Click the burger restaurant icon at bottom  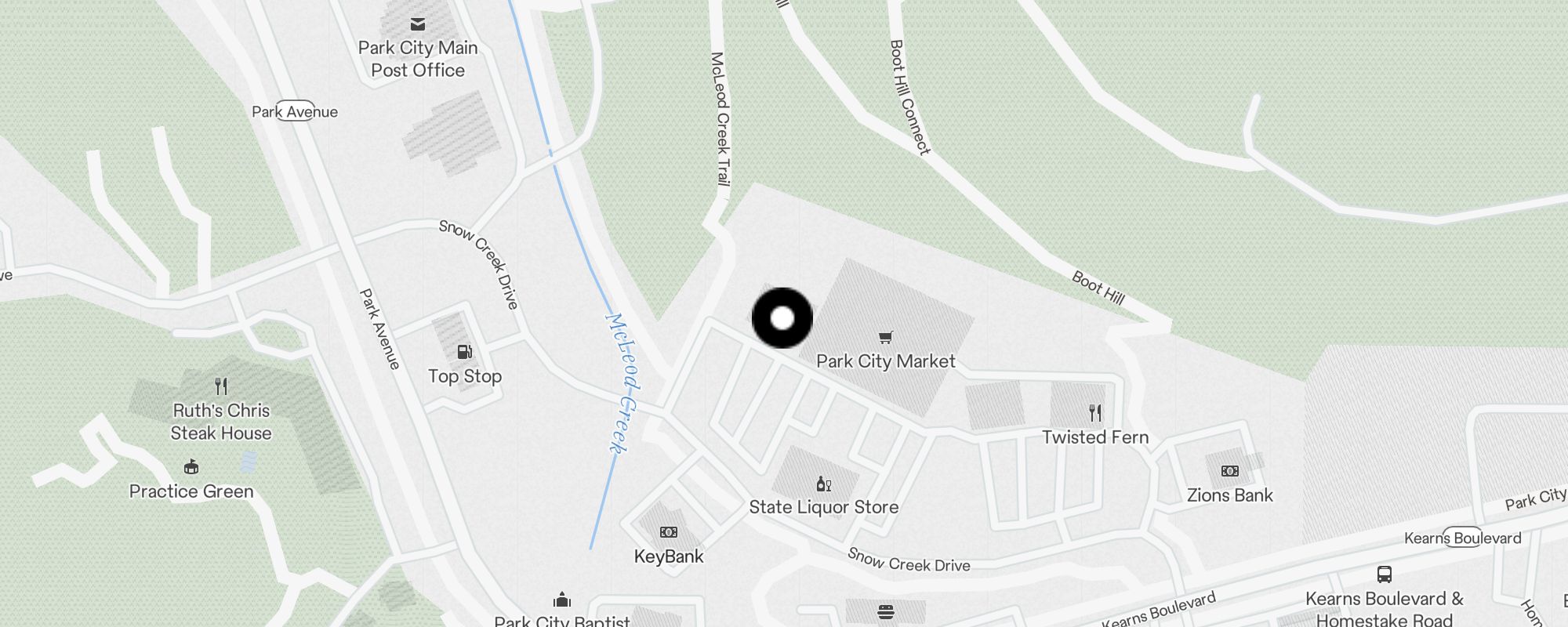886,612
